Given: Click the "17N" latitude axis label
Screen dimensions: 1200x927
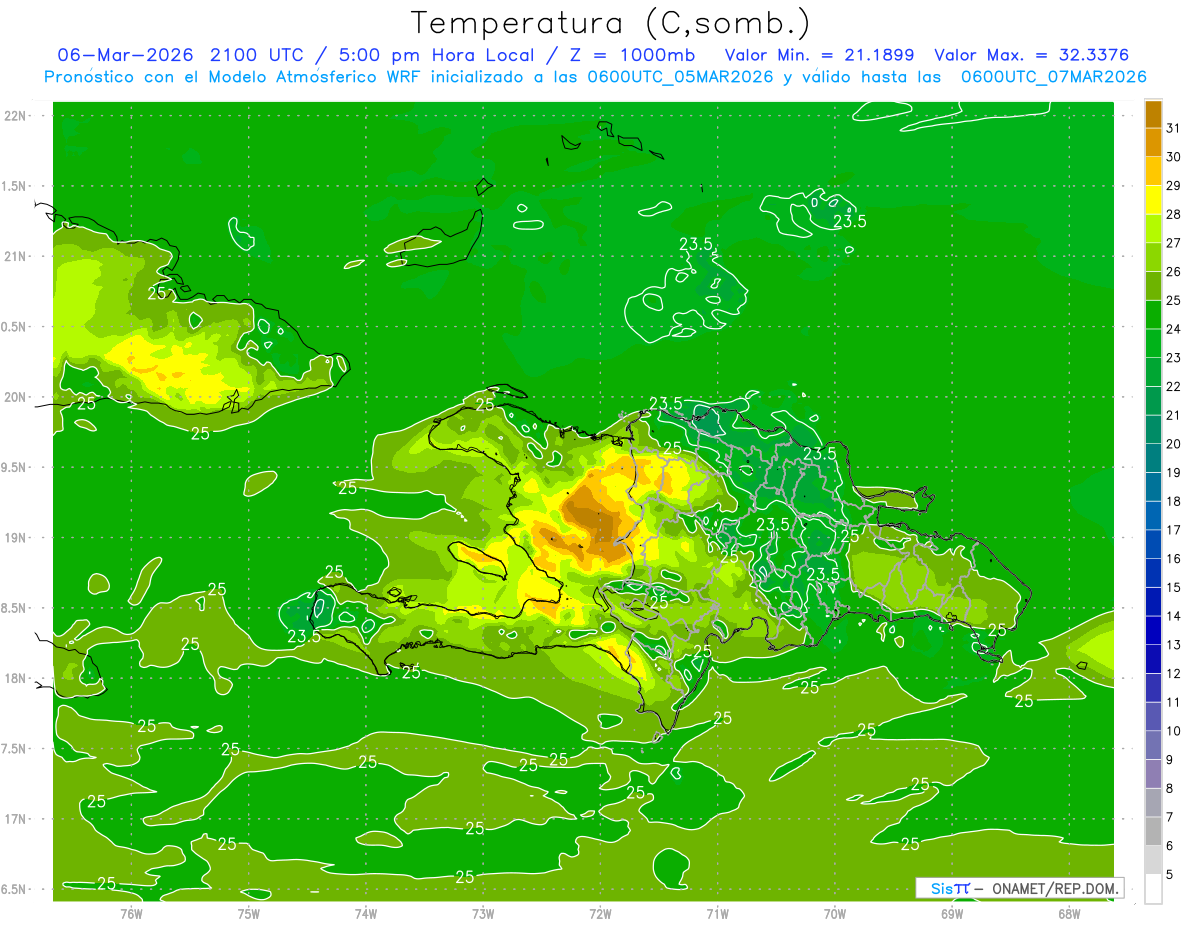Looking at the screenshot, I should (x=14, y=819).
